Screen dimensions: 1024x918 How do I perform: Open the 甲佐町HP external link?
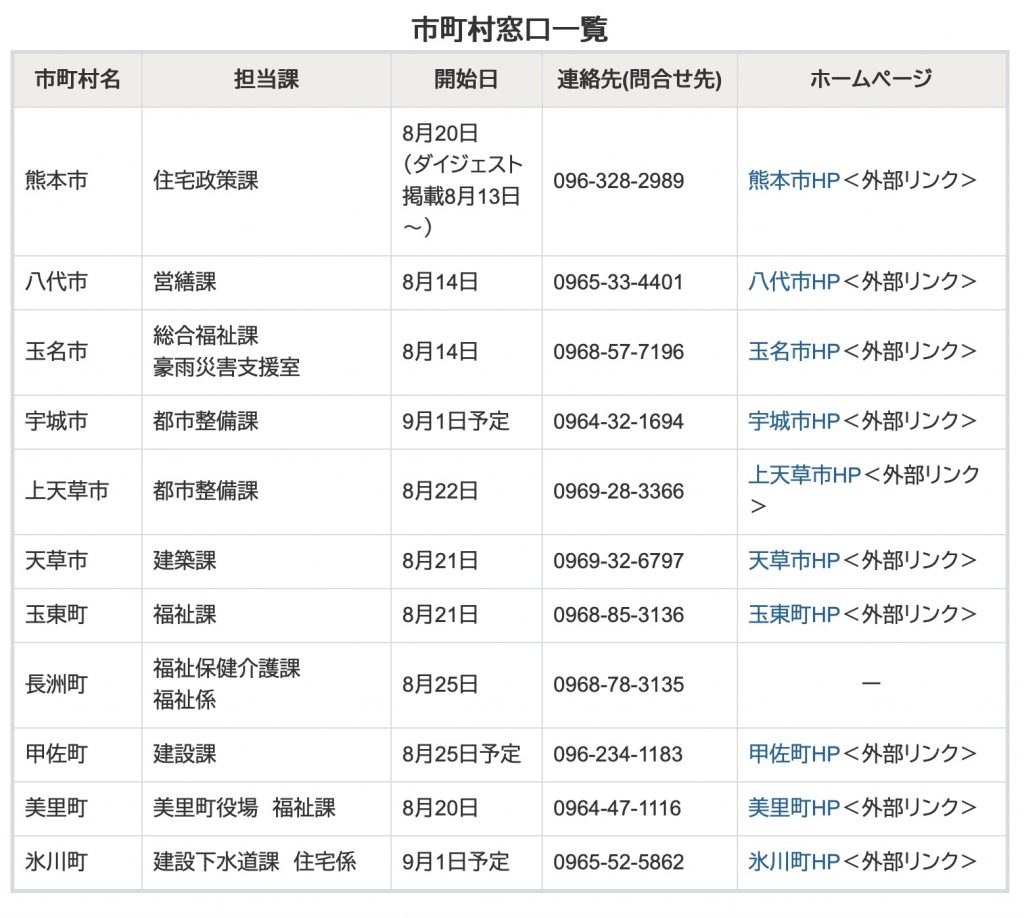[793, 754]
